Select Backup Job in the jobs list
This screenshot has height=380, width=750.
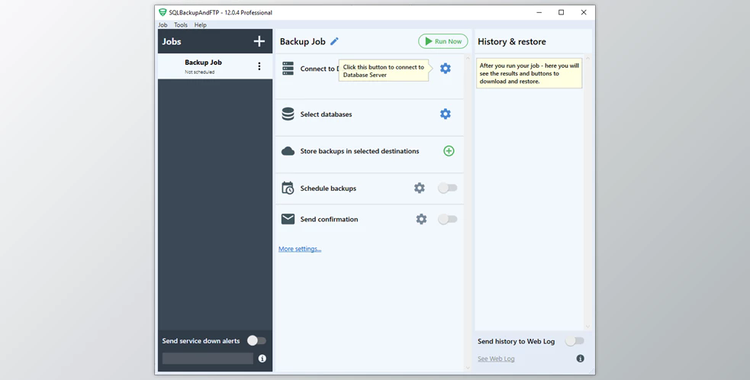215,66
